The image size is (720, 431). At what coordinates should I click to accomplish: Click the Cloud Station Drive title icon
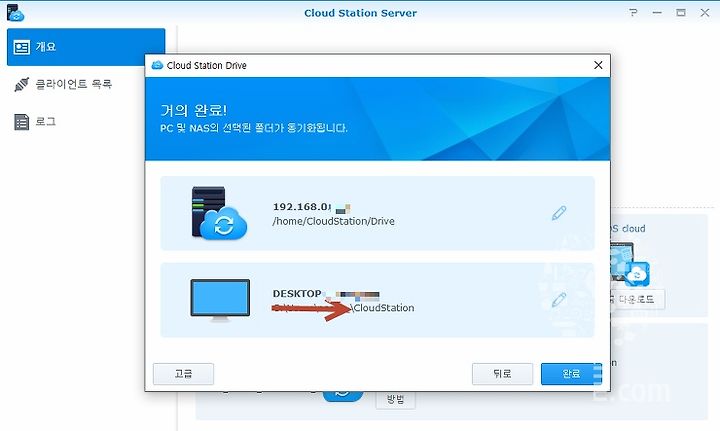tap(158, 65)
